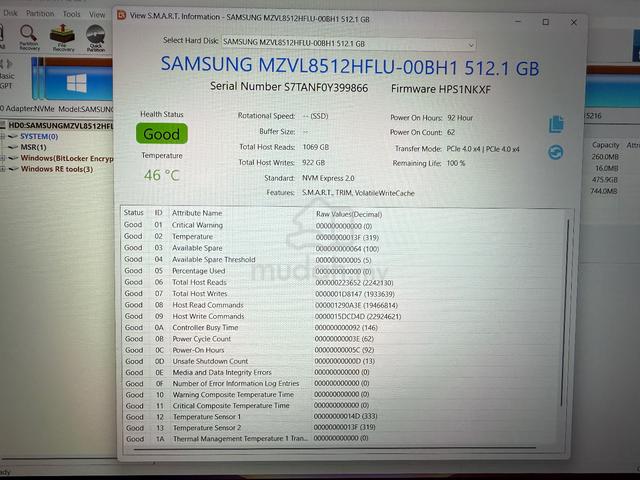Screen dimensions: 640x480
Task: Select Critical Composite Temperature Time row
Action: (x=343, y=406)
